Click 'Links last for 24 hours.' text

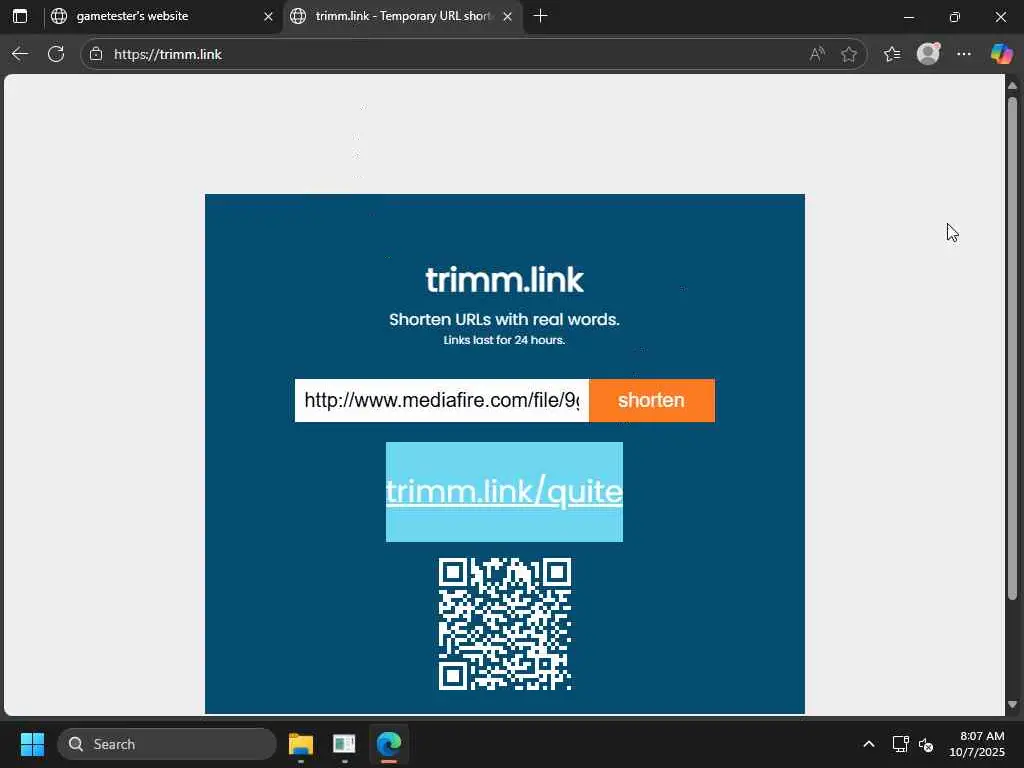[504, 340]
